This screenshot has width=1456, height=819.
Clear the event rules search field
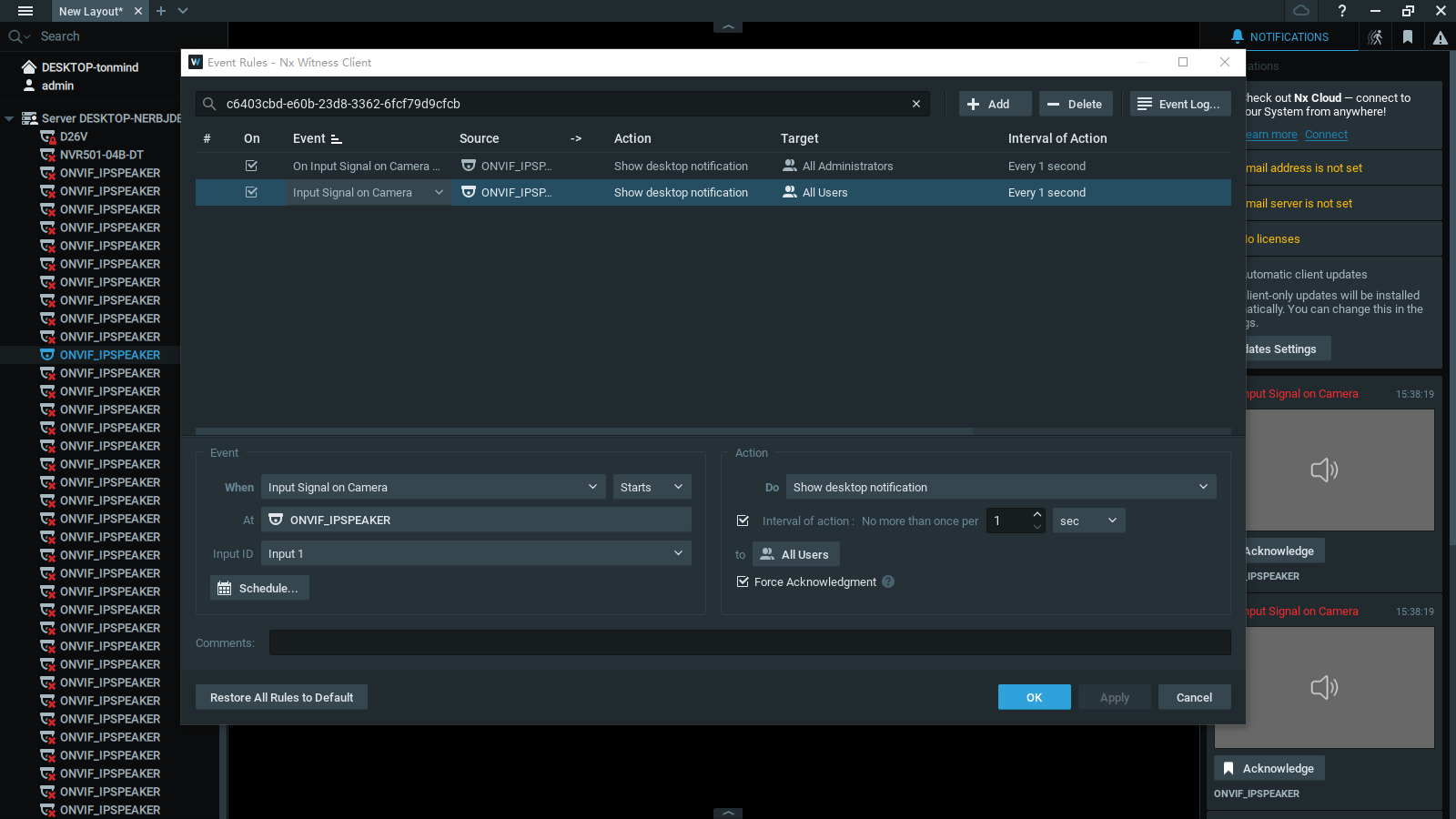(x=916, y=104)
